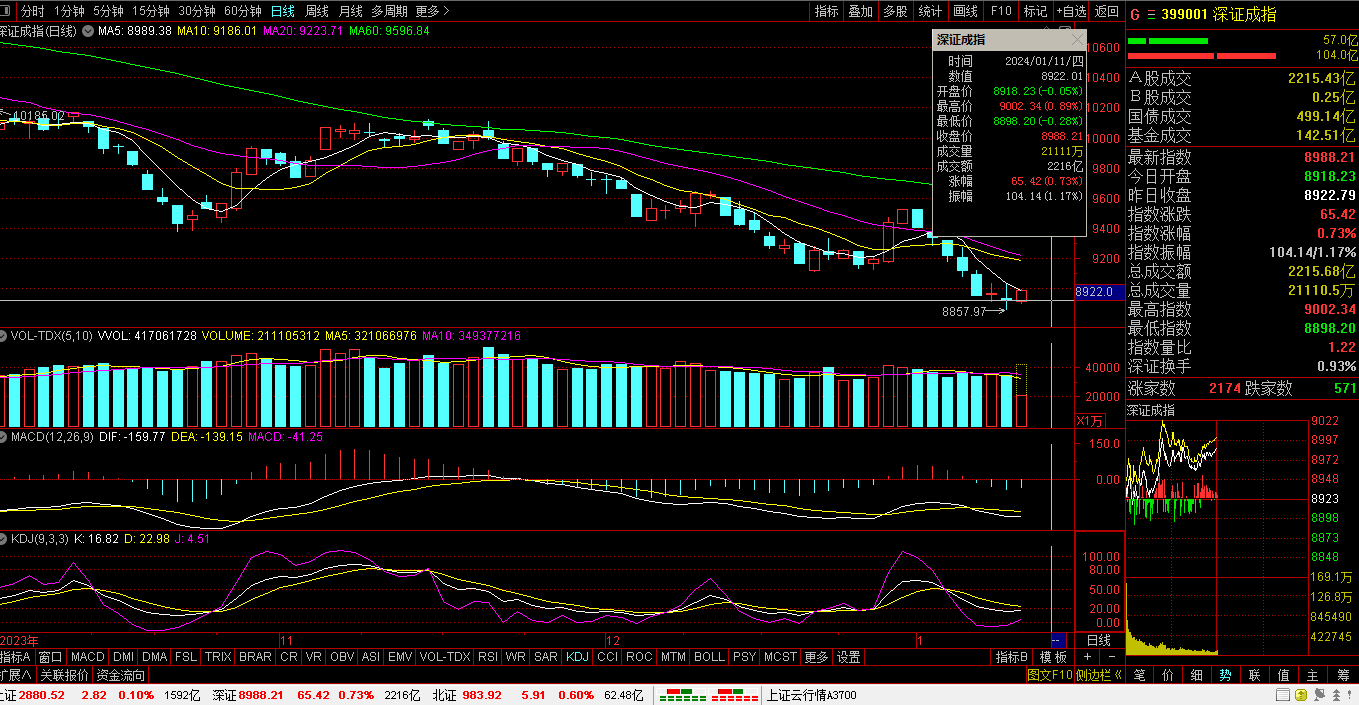Screen dimensions: 1359x705
Task: Open 更多 indicator list in the bottom bar
Action: [816, 657]
